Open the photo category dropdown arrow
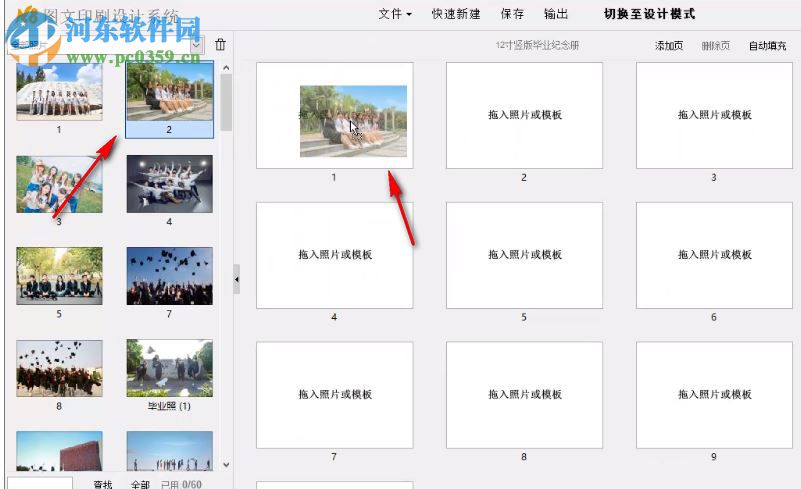Image resolution: width=801 pixels, height=489 pixels. 197,45
